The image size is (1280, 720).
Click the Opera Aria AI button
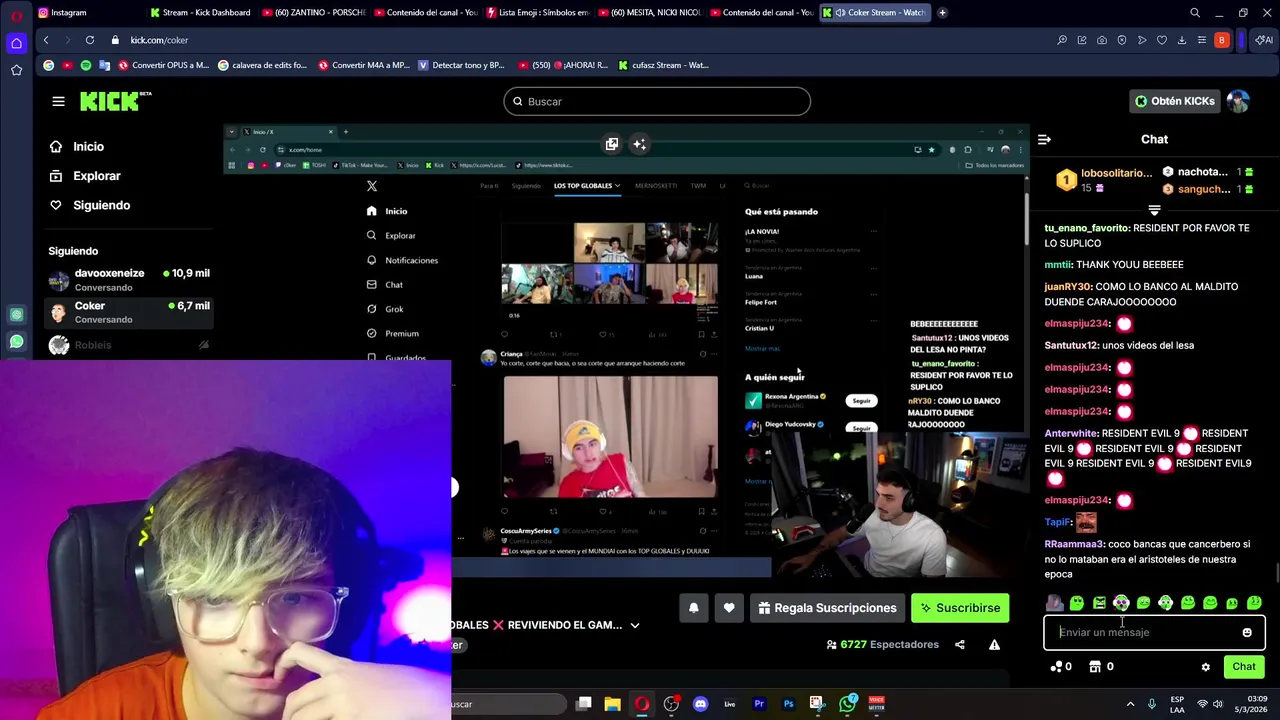[1265, 40]
